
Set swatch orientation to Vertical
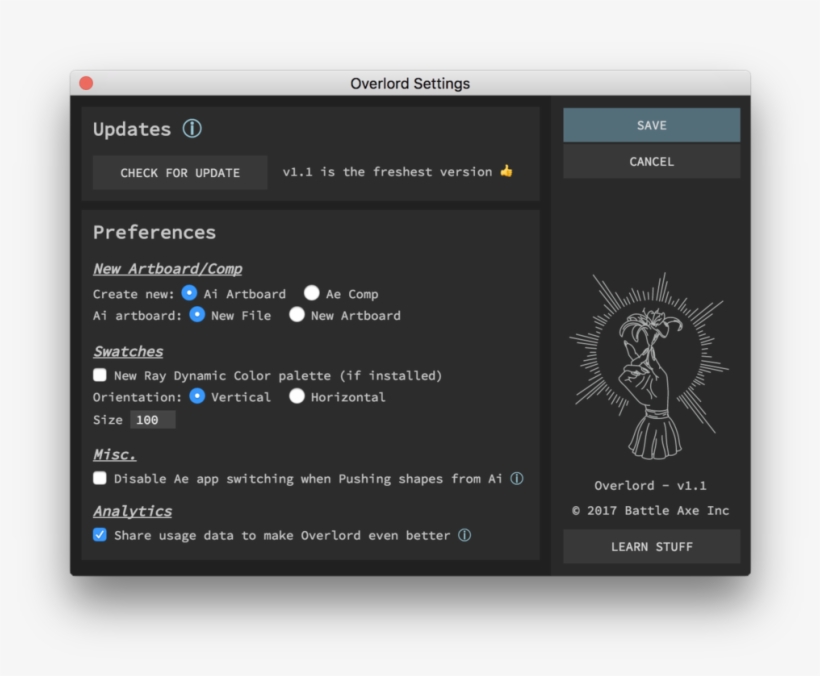click(197, 396)
